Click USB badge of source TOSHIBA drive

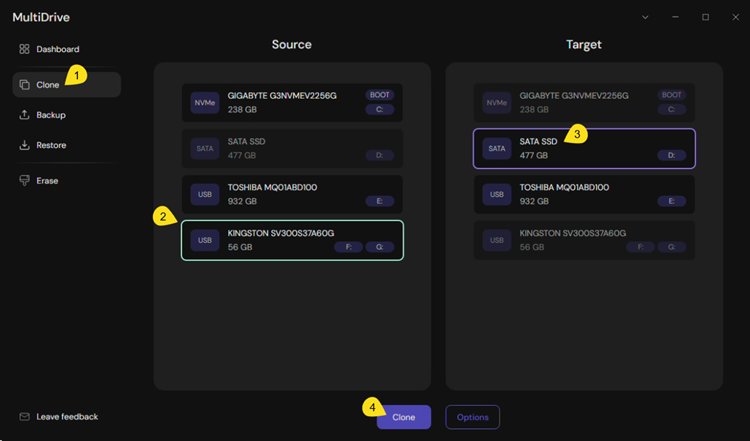pos(204,194)
